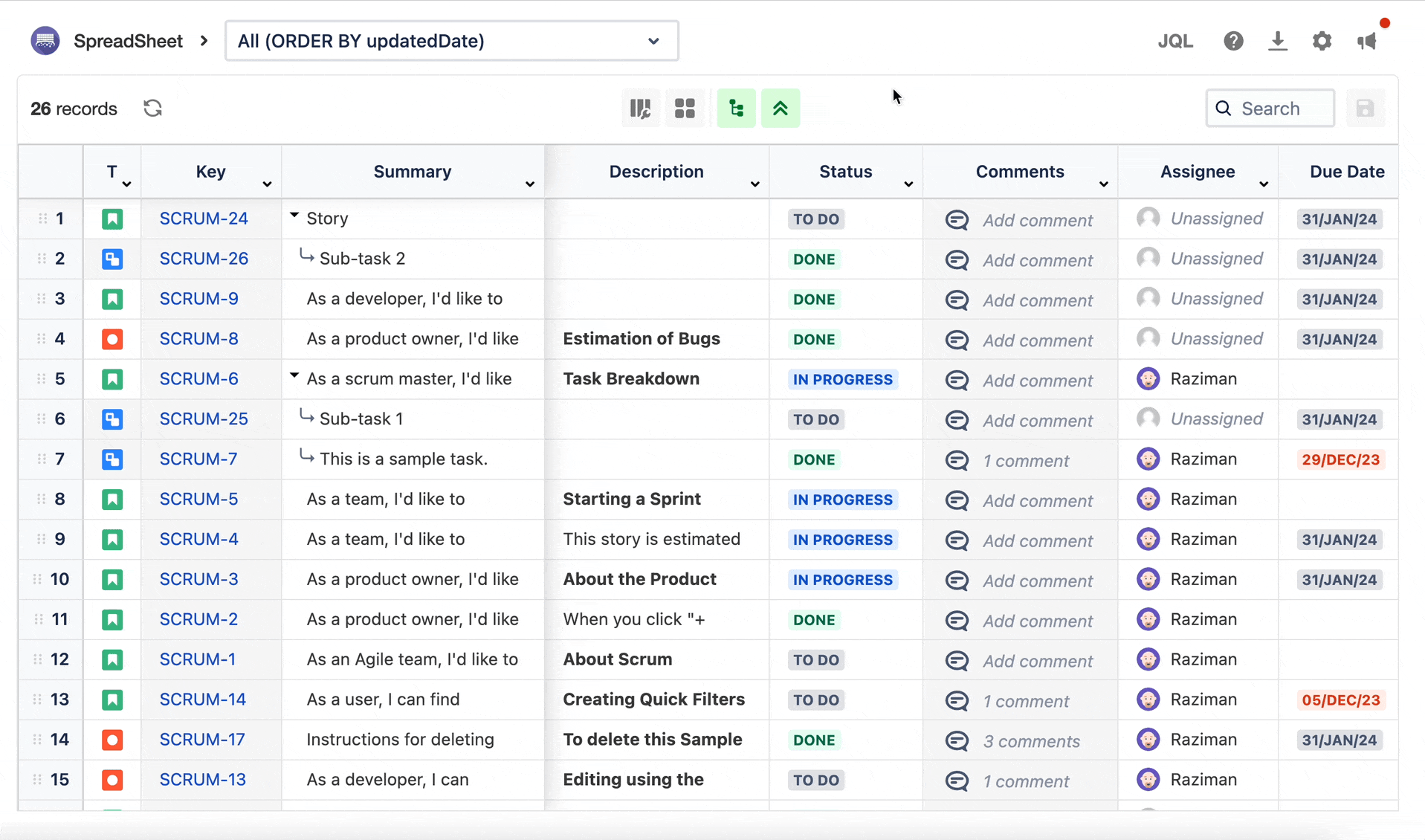Click the announcements megaphone icon
Image resolution: width=1425 pixels, height=840 pixels.
[1367, 41]
